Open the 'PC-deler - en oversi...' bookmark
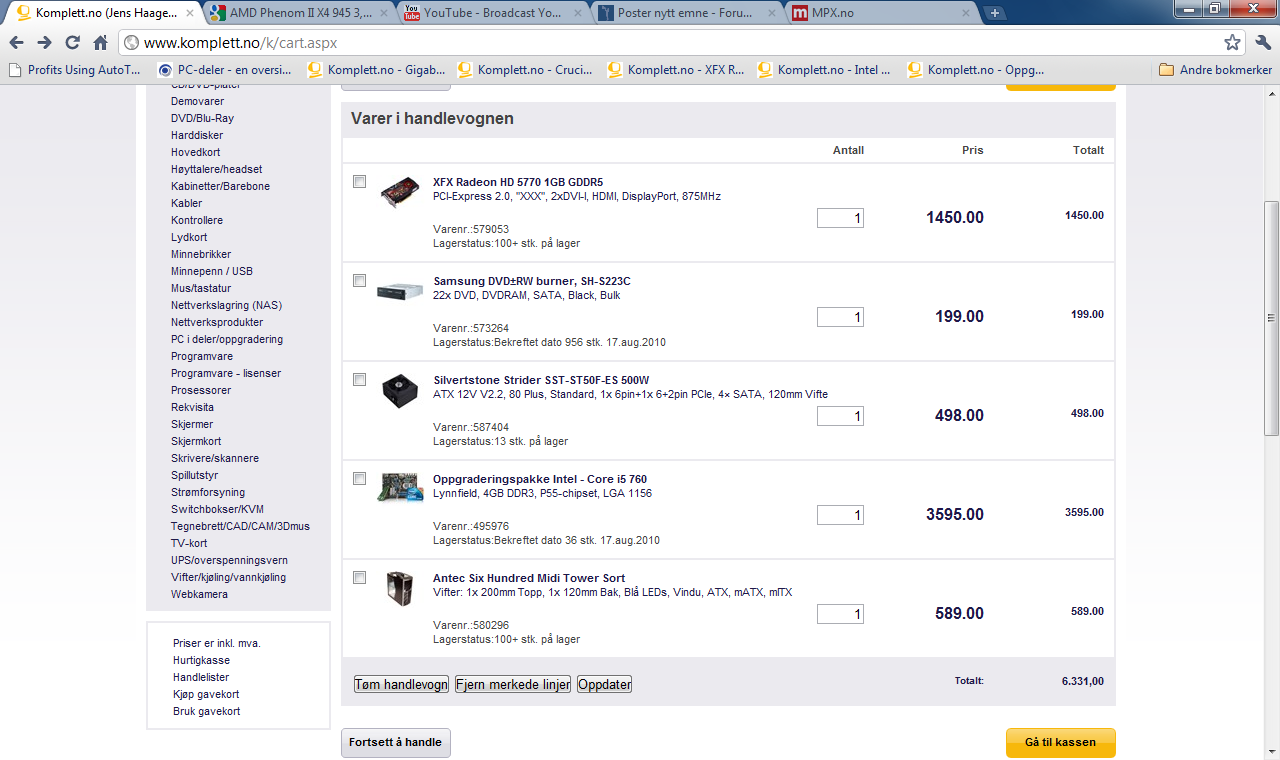 (x=225, y=70)
